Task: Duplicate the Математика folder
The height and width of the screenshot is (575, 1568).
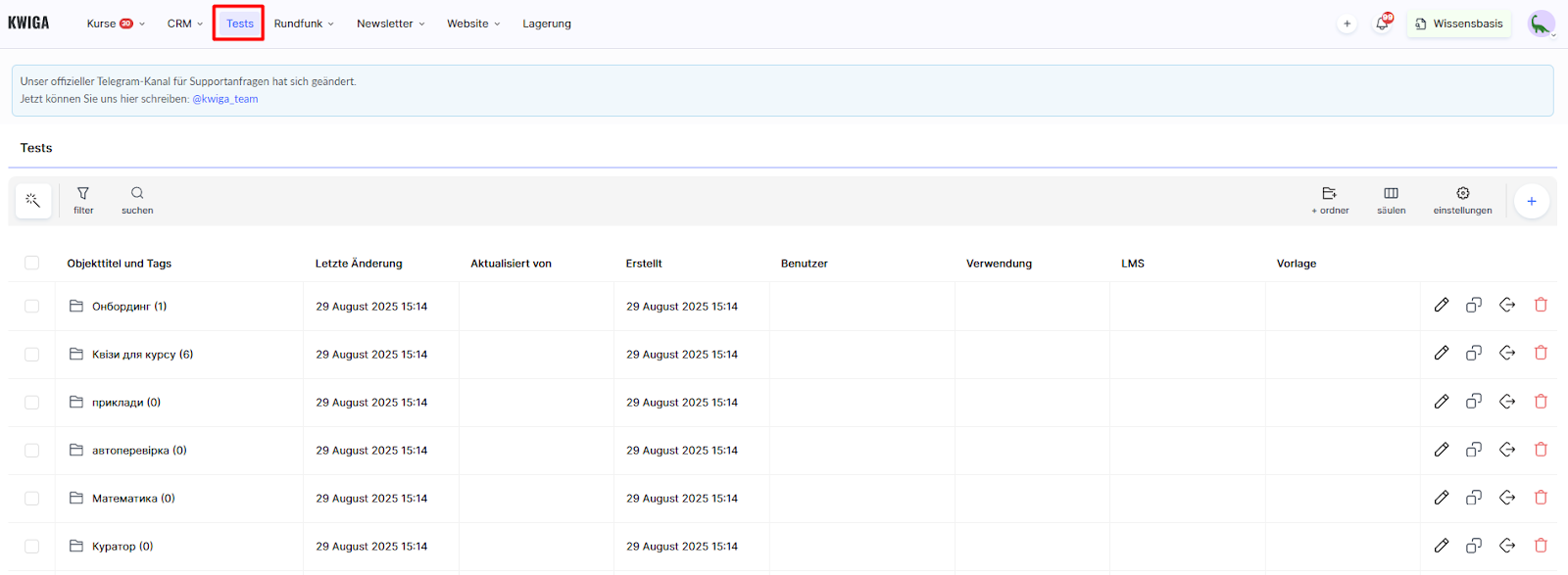Action: [x=1473, y=498]
